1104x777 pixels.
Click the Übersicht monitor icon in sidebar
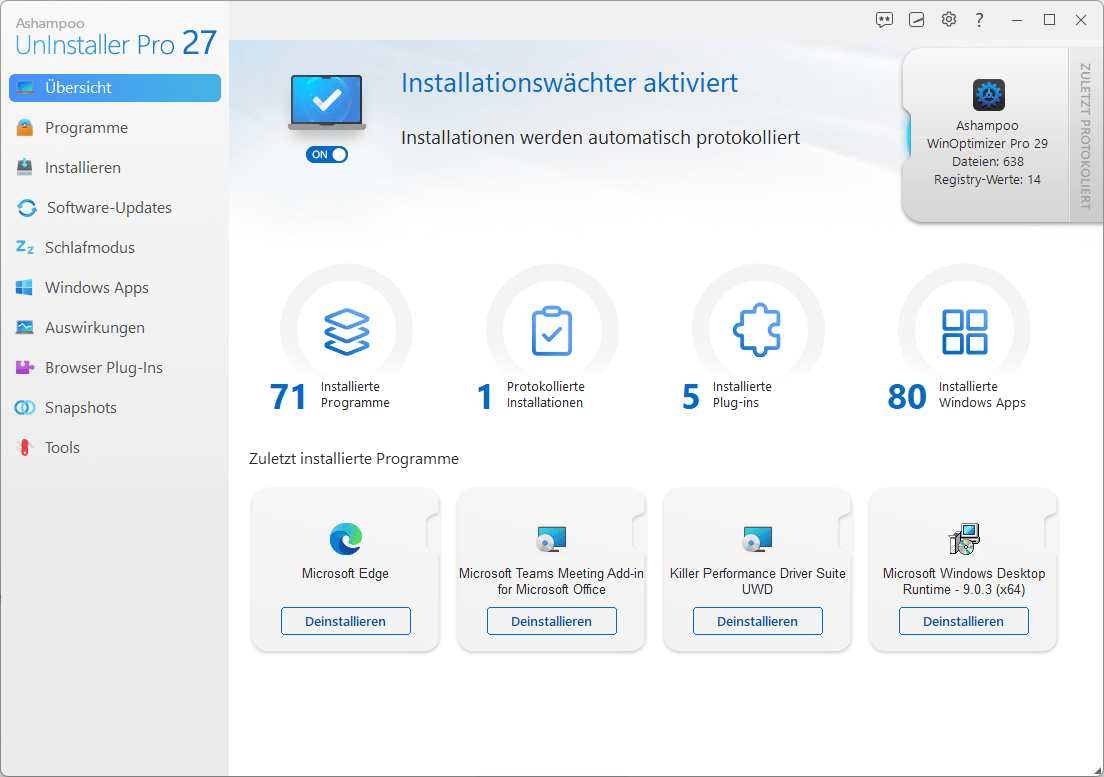[25, 88]
